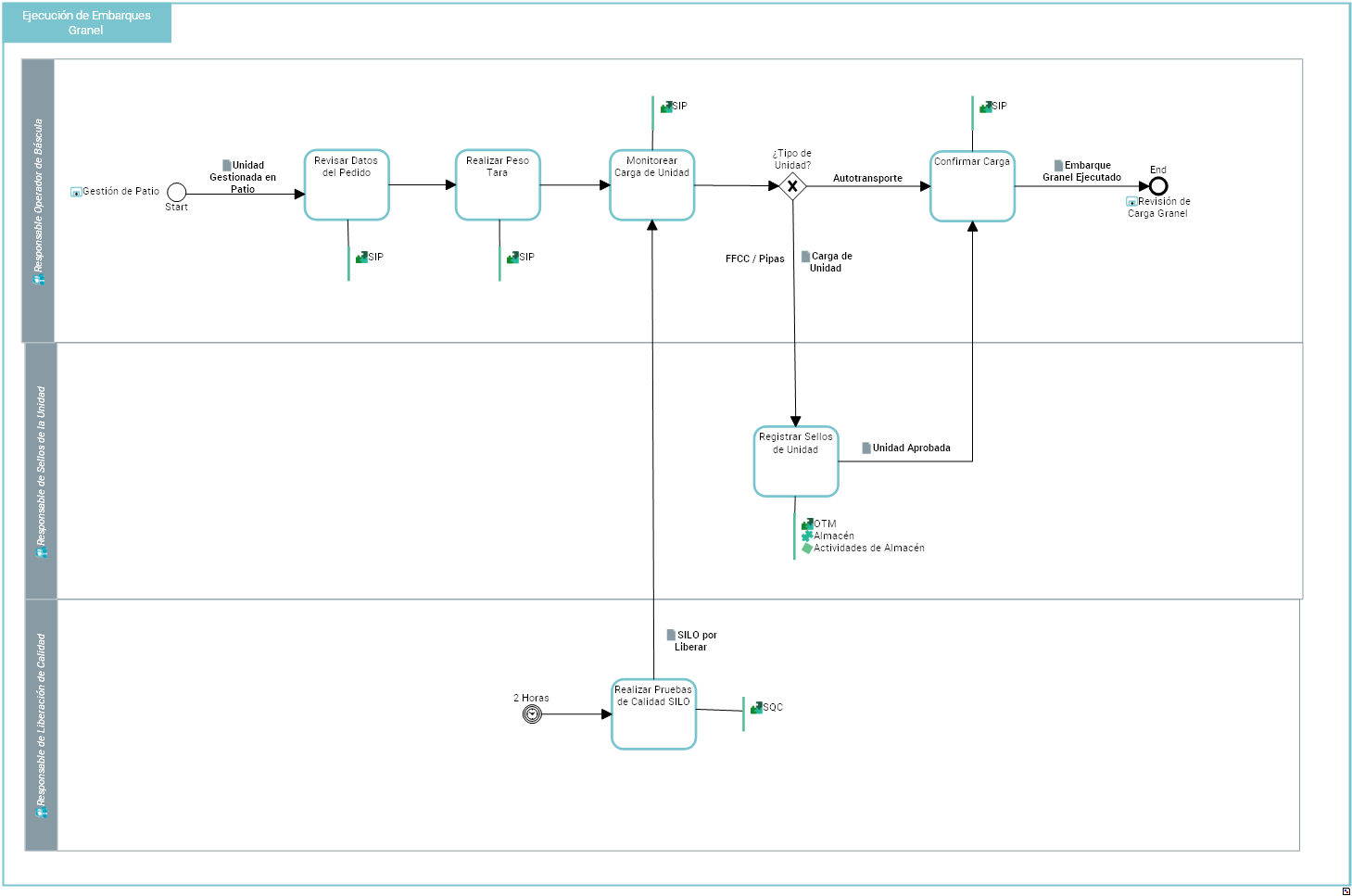Select the ¿Tipo de Unidad? gateway diamond
The image size is (1352, 896).
click(x=792, y=186)
